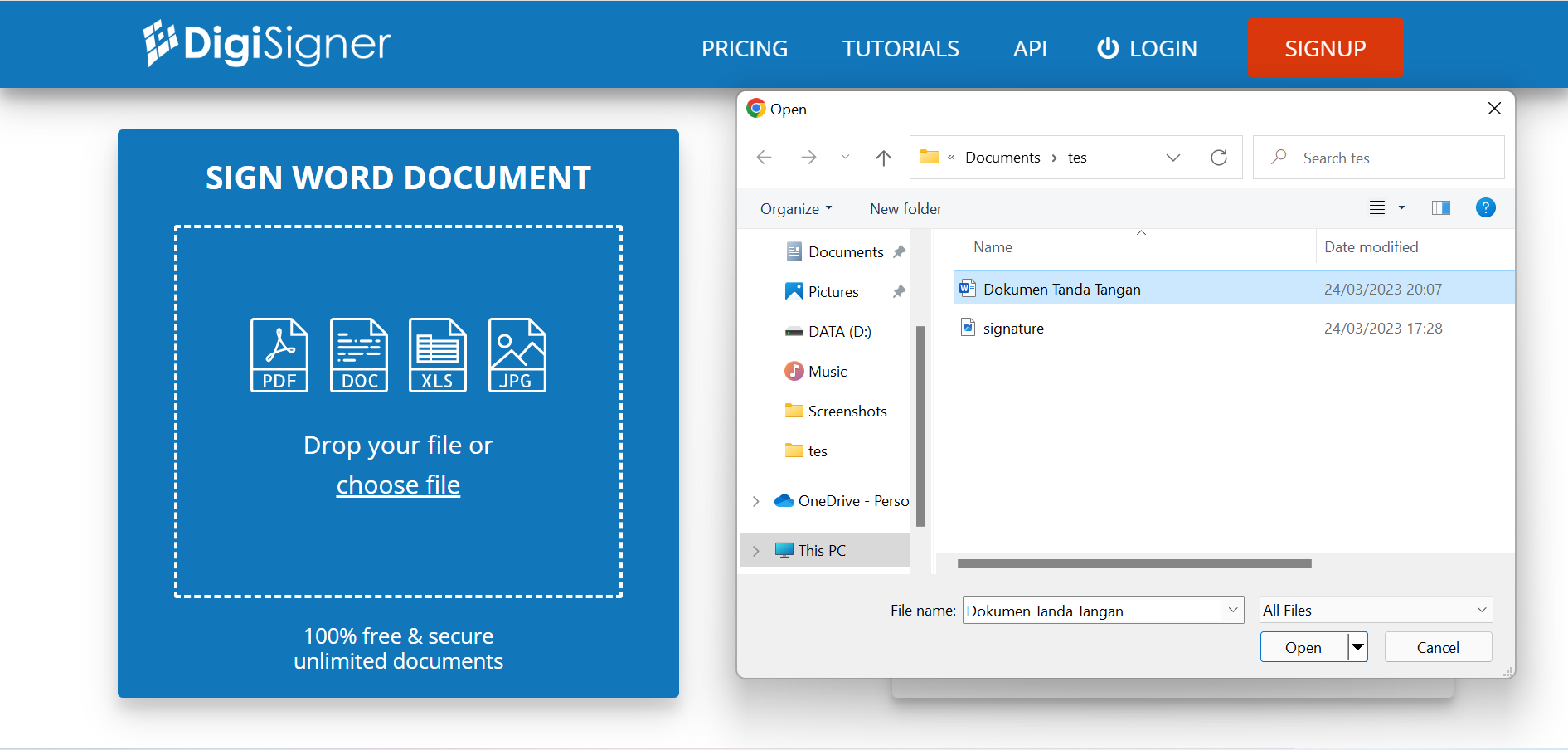The width and height of the screenshot is (1568, 750).
Task: Expand the address bar path dropdown
Action: click(x=1173, y=158)
